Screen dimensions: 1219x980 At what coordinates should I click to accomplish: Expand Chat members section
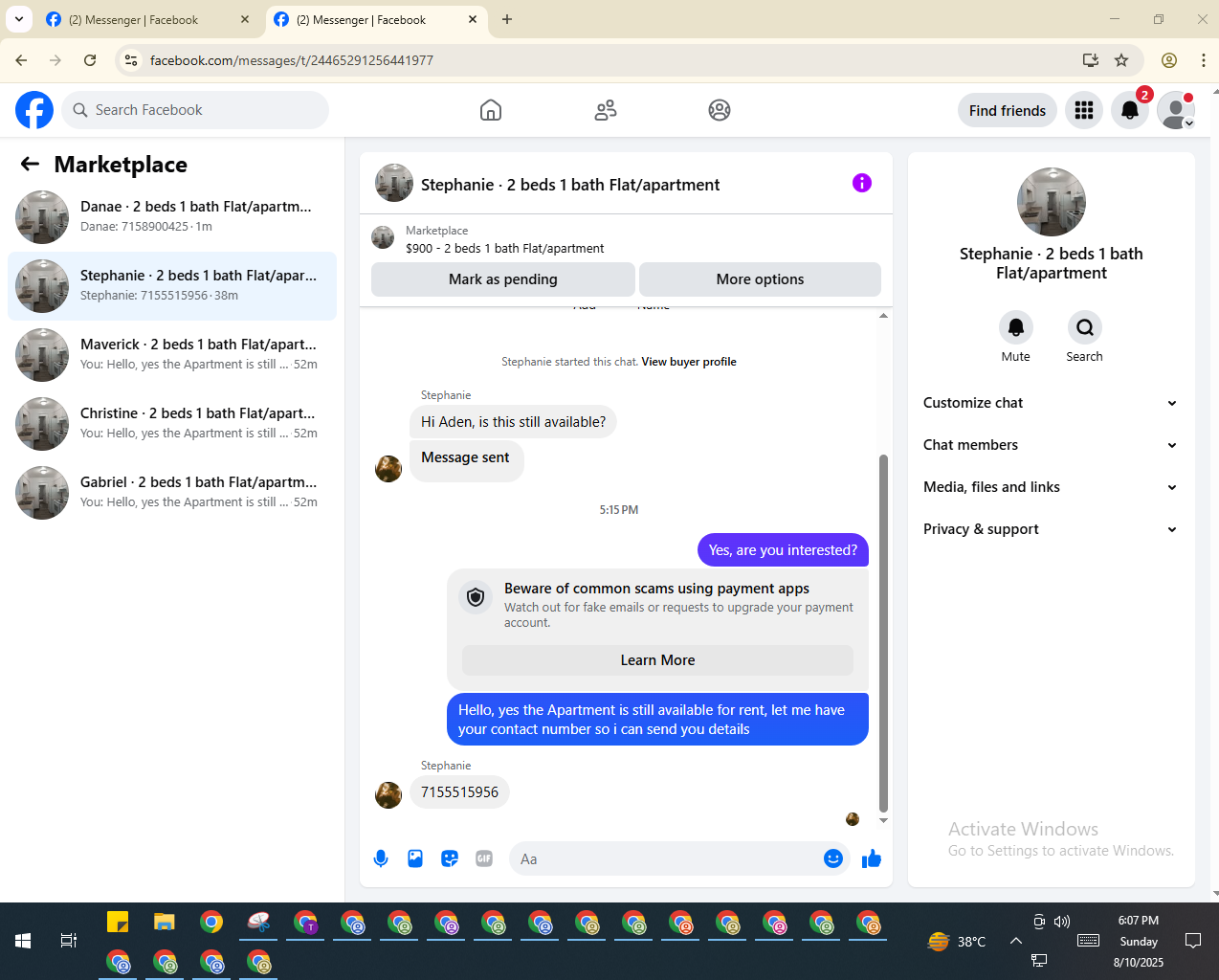point(1051,445)
